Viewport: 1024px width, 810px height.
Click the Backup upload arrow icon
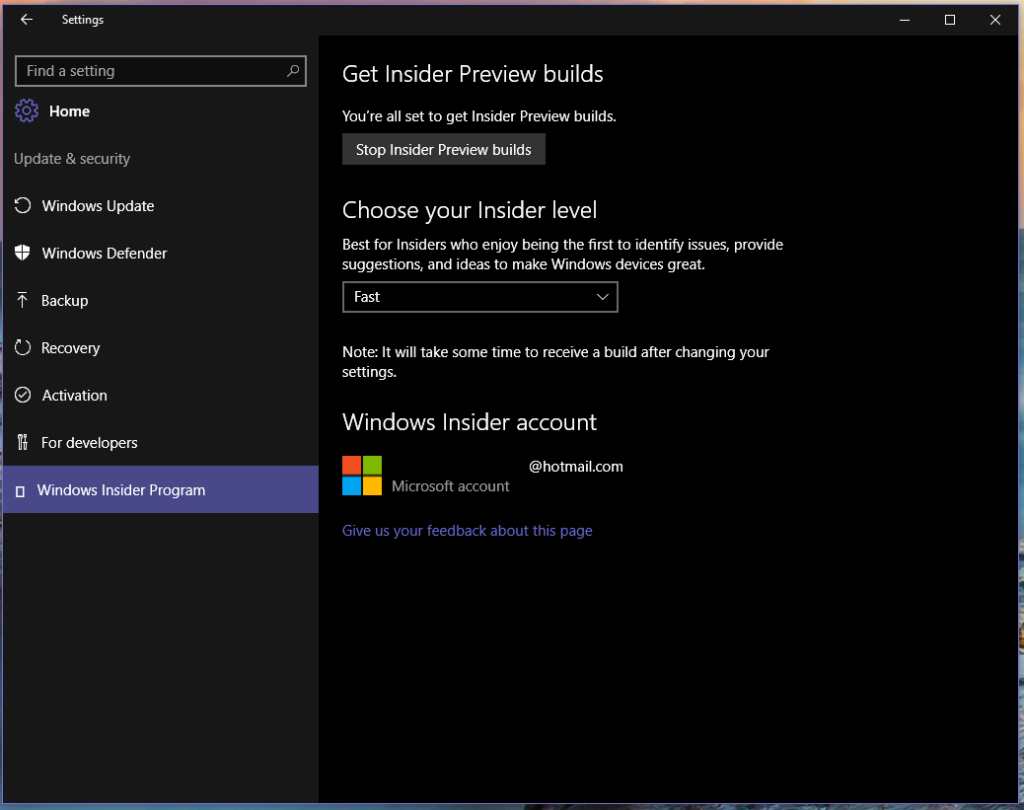click(23, 300)
